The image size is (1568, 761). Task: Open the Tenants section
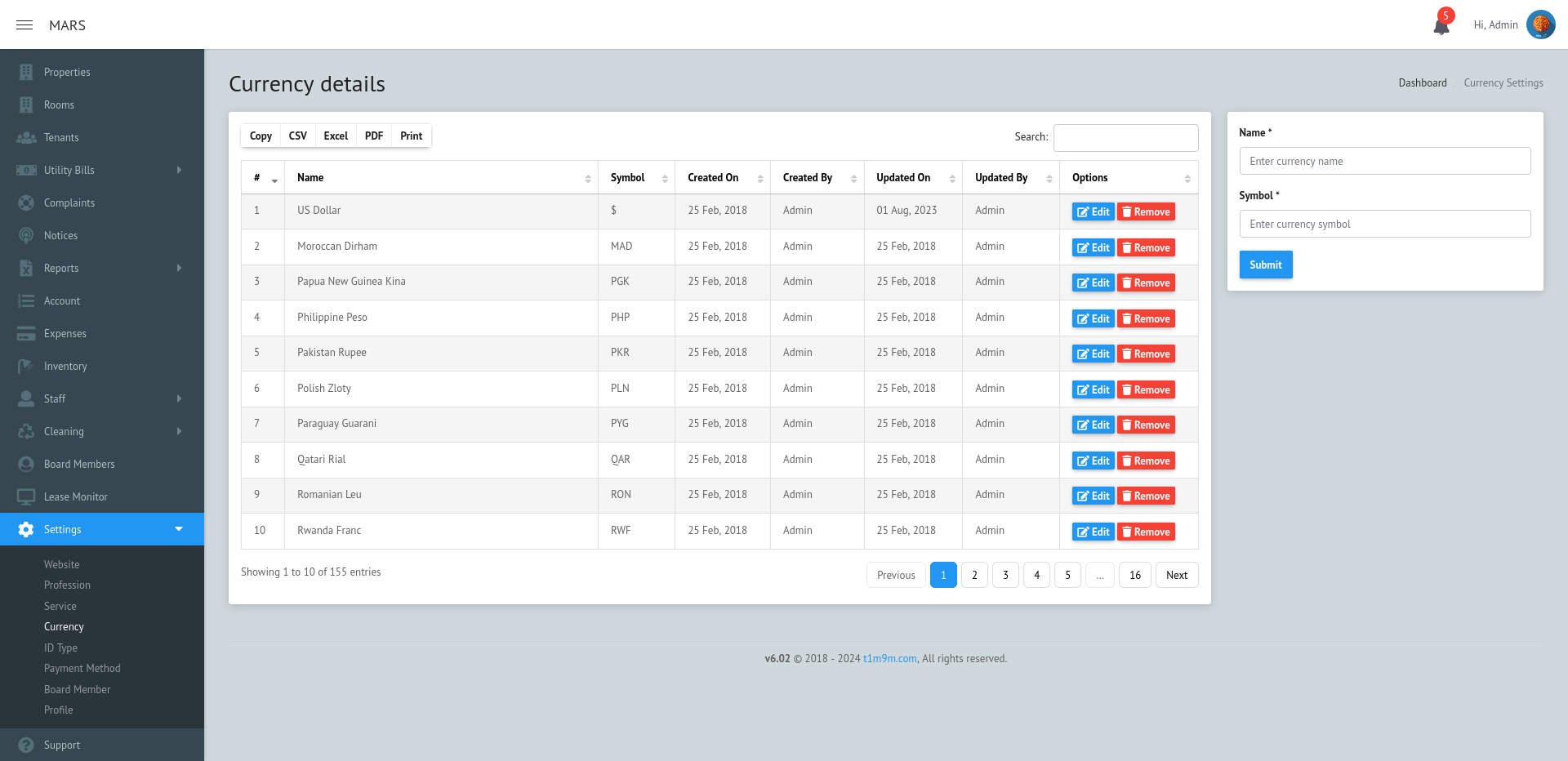click(x=102, y=137)
